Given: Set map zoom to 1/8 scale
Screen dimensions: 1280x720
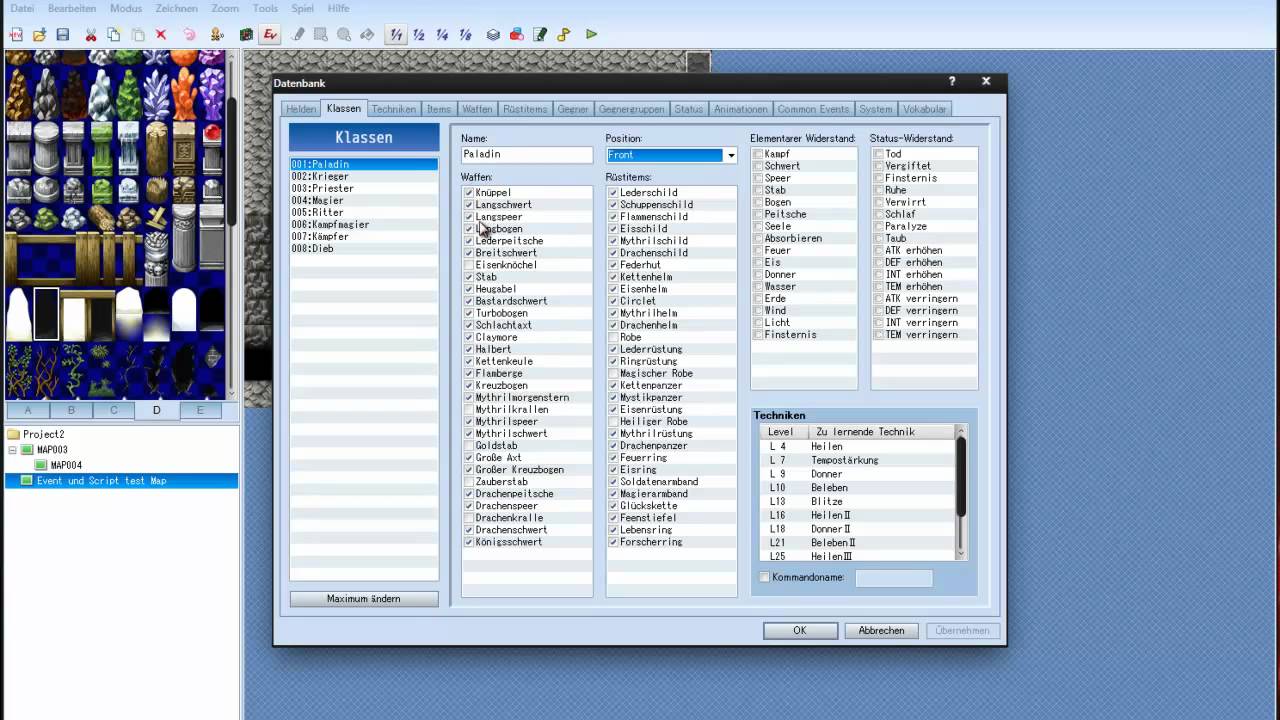Looking at the screenshot, I should pyautogui.click(x=465, y=34).
